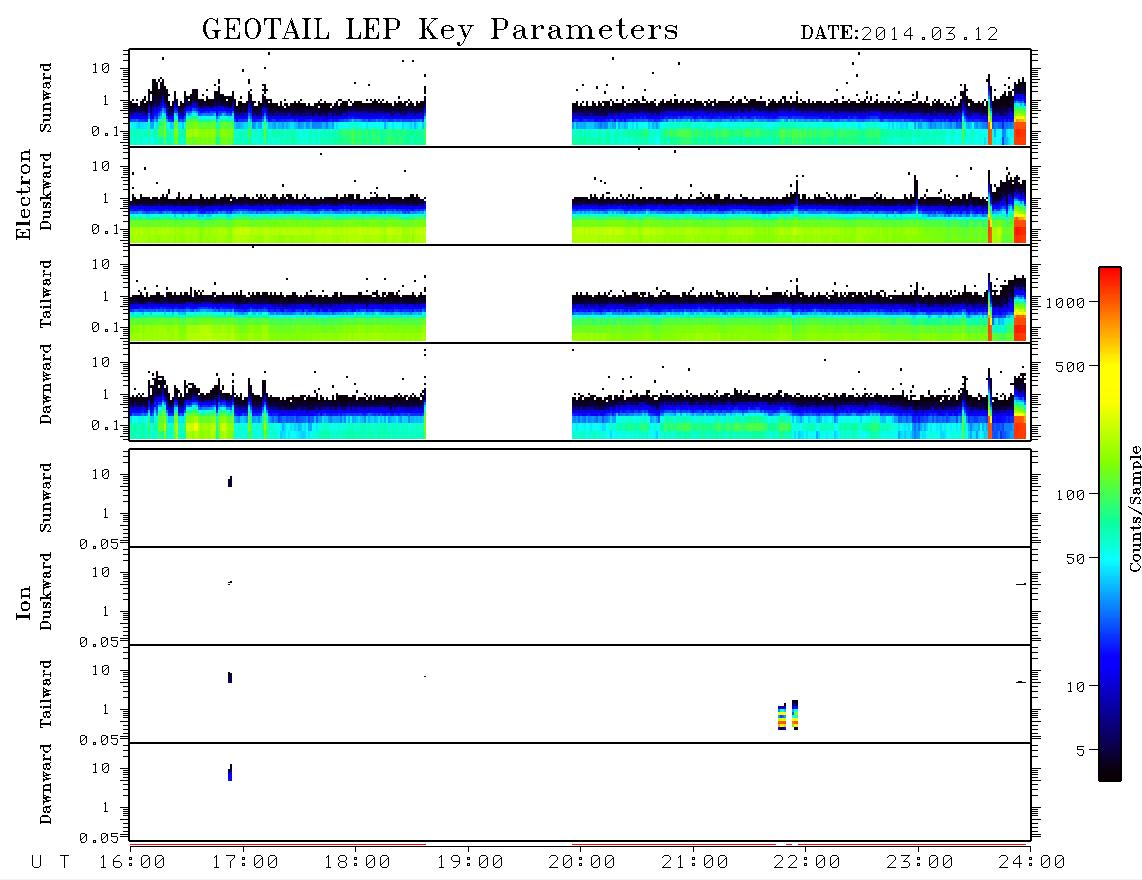The height and width of the screenshot is (880, 1142).
Task: Click the 16:00 time tick label
Action: click(x=133, y=862)
